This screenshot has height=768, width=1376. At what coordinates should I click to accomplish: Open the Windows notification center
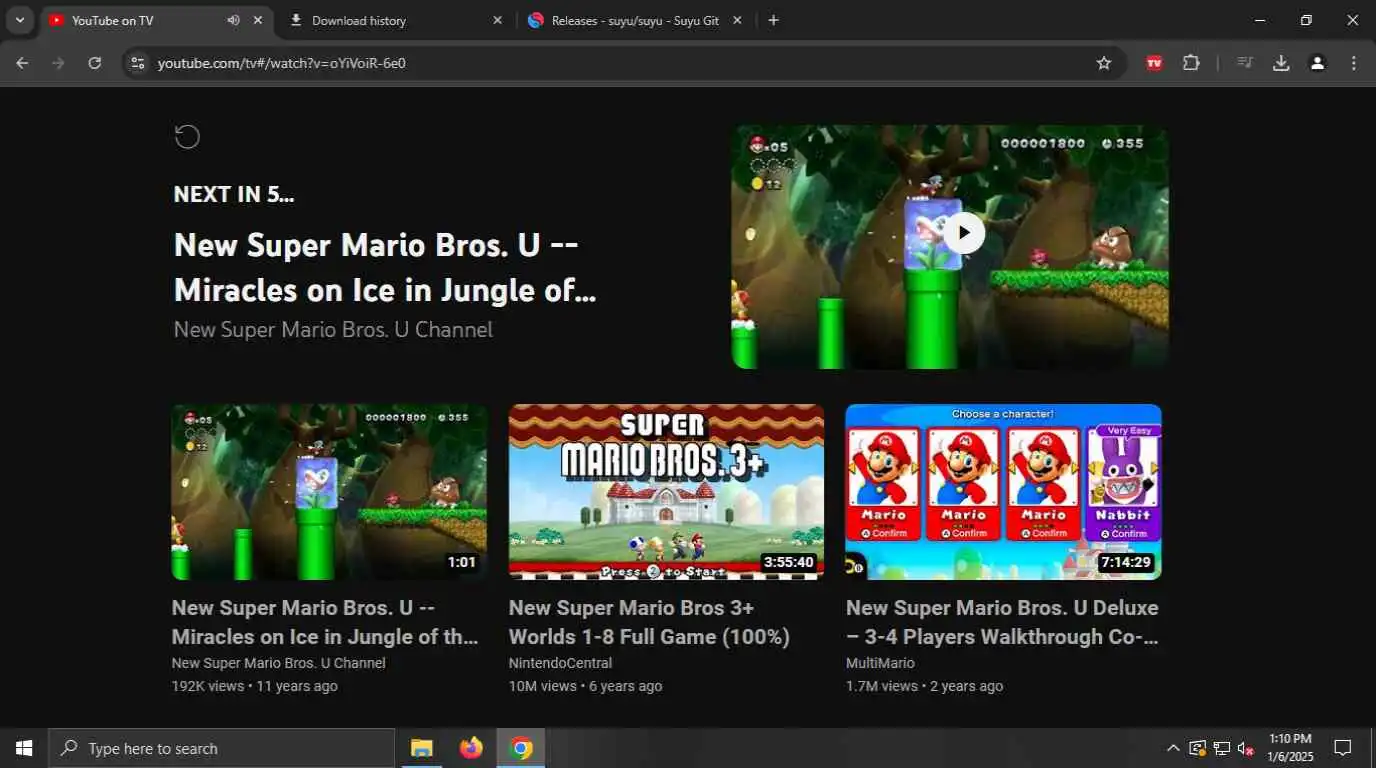(1343, 748)
